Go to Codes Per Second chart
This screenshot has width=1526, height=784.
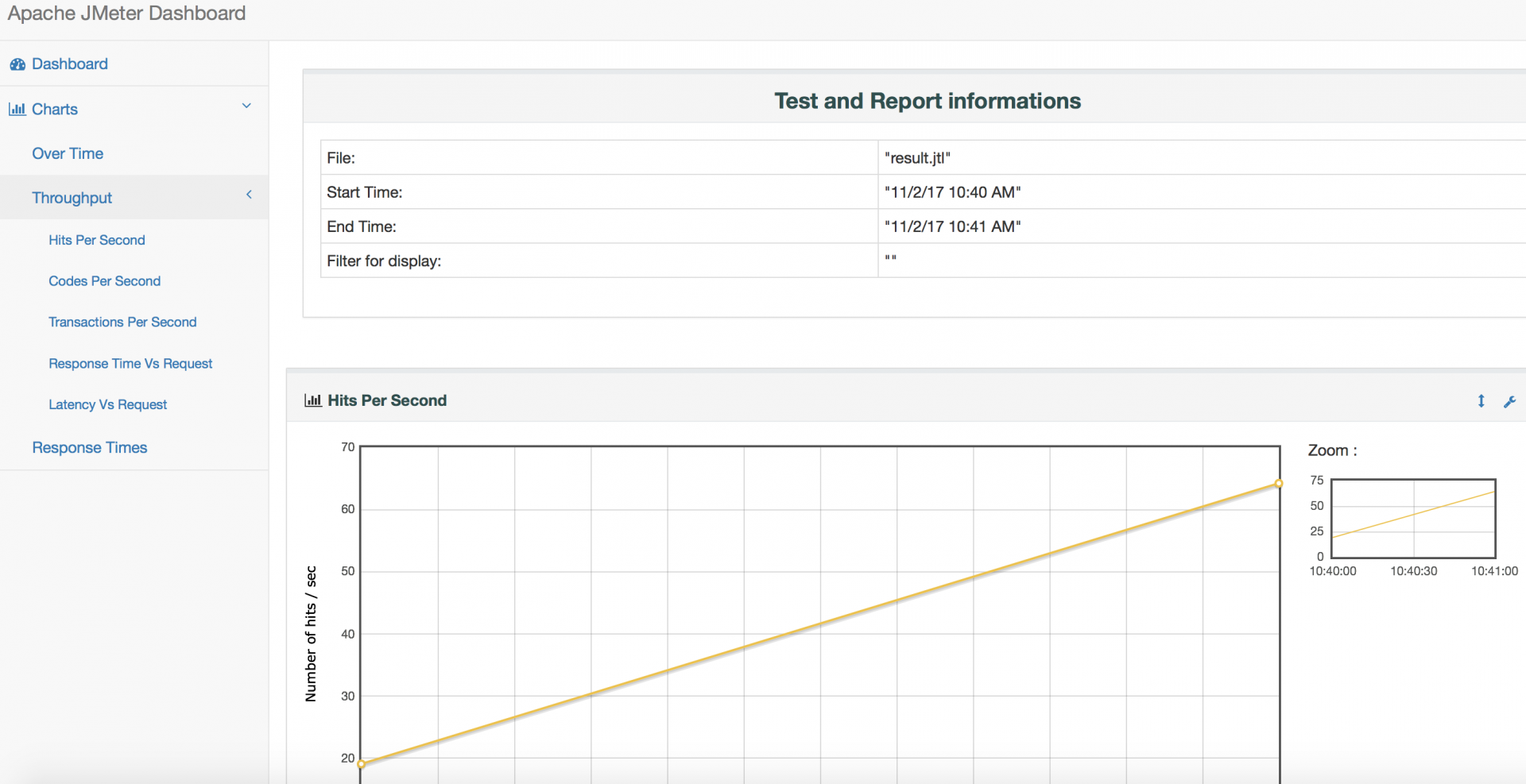[x=104, y=281]
